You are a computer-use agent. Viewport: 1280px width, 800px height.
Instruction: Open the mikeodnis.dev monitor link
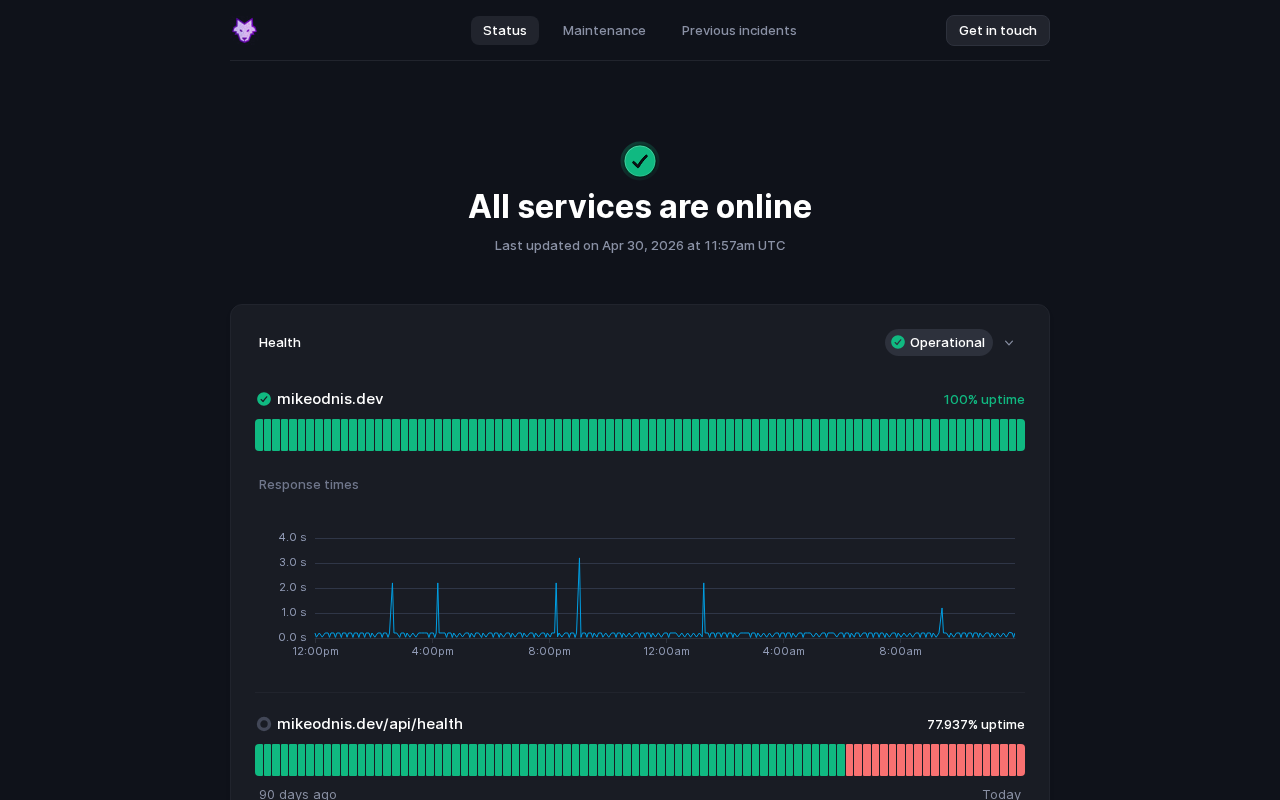click(x=330, y=399)
